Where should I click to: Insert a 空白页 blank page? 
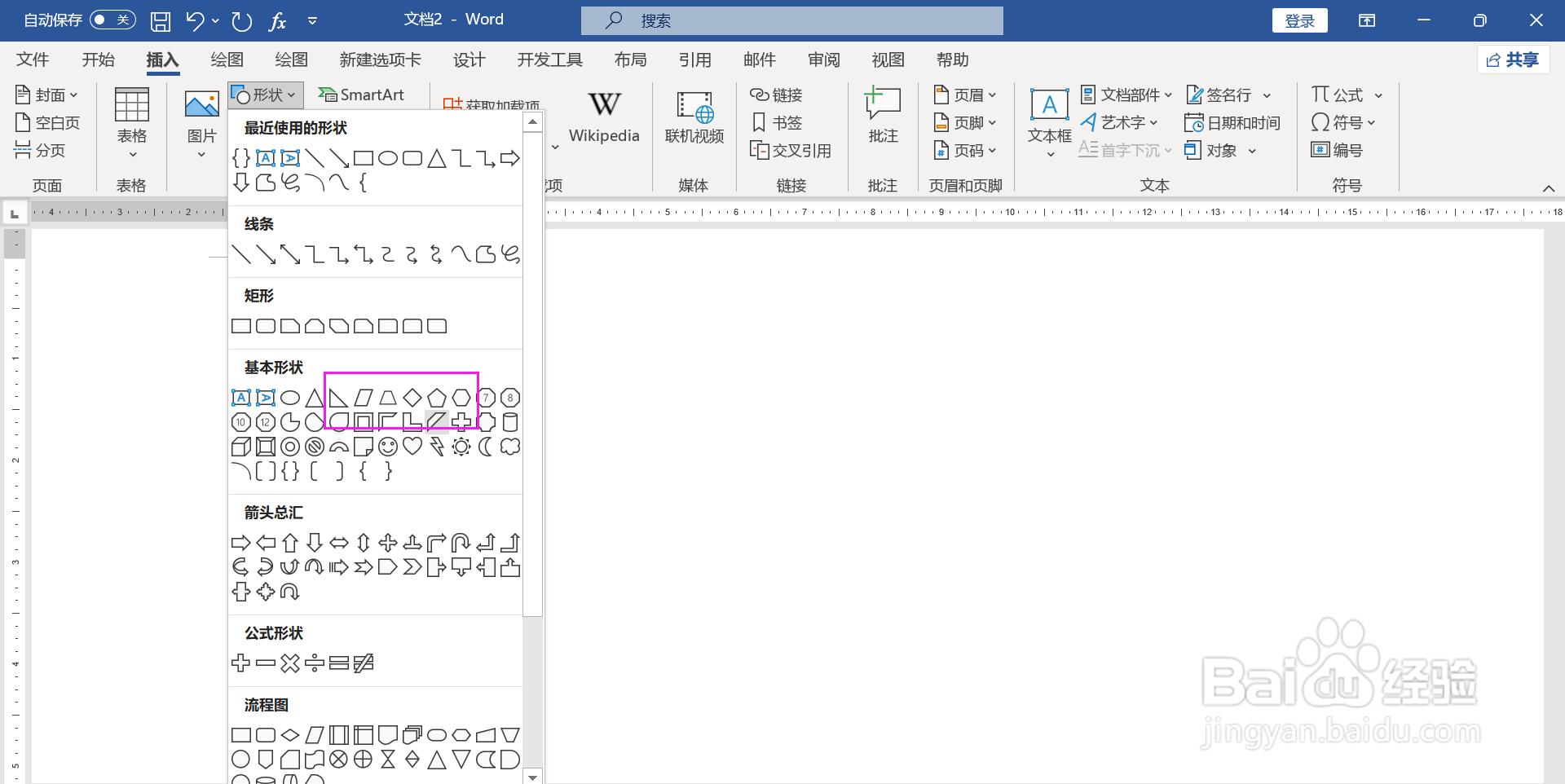pyautogui.click(x=47, y=122)
